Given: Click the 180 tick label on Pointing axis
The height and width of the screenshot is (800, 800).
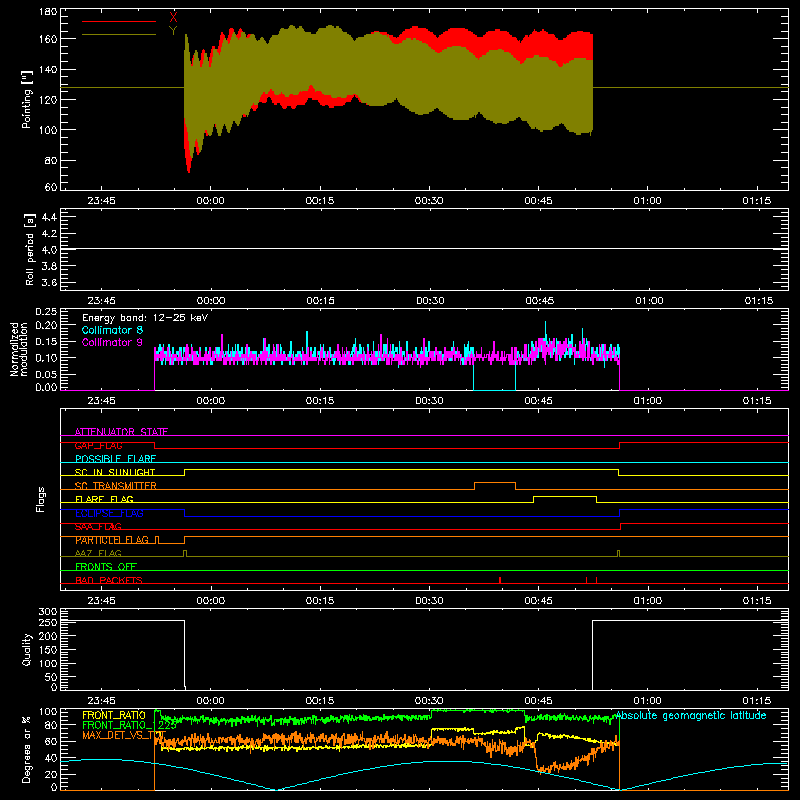Looking at the screenshot, I should pyautogui.click(x=48, y=12).
